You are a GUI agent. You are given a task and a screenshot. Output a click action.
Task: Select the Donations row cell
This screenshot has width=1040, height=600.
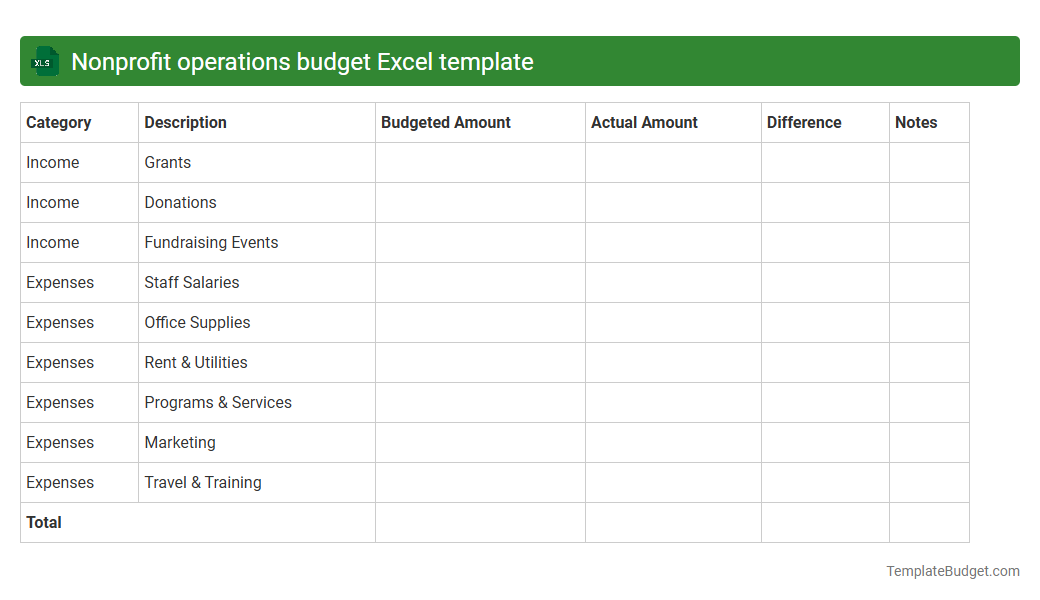click(180, 202)
